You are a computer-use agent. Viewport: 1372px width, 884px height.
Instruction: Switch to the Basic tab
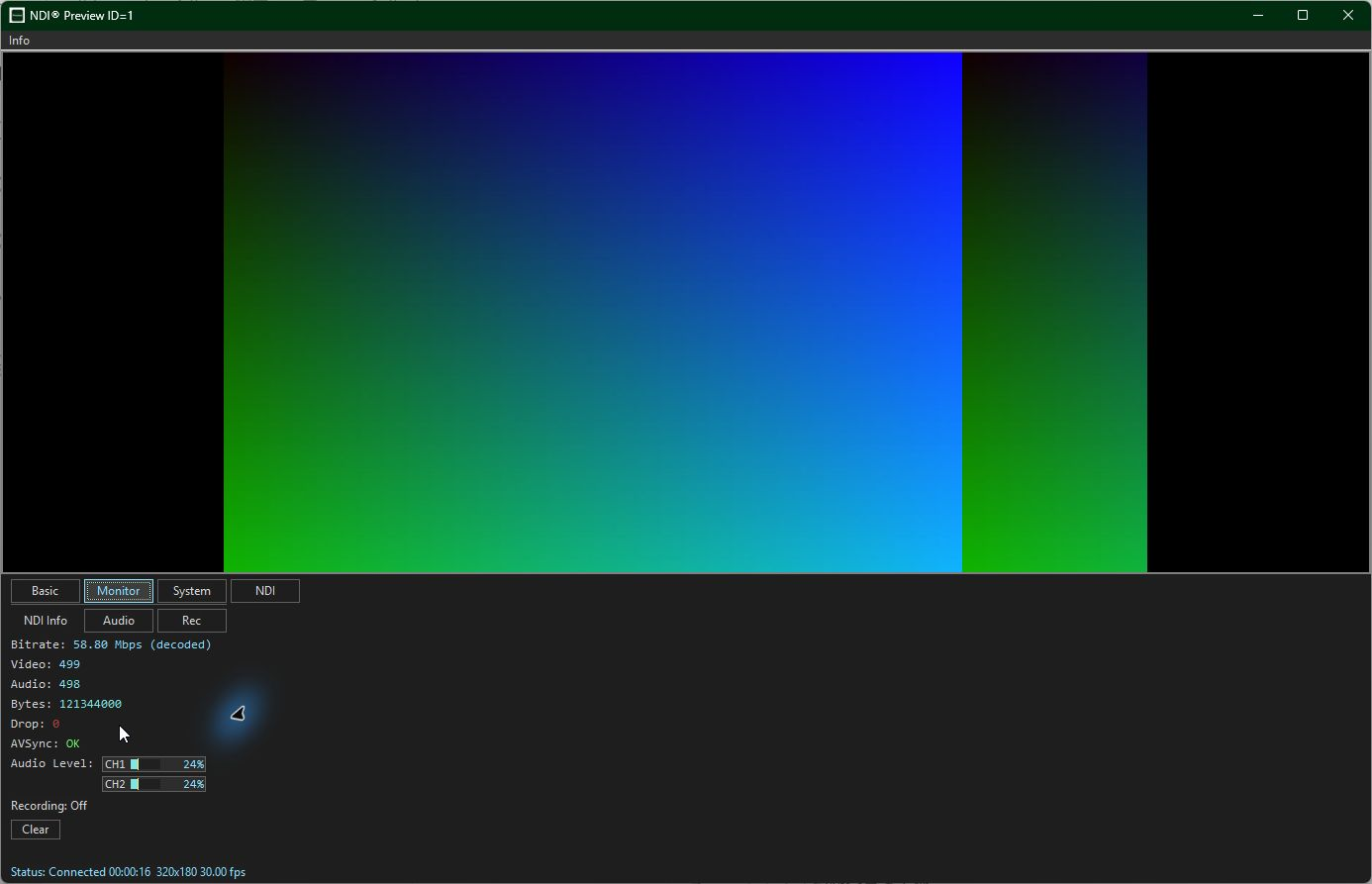pyautogui.click(x=46, y=591)
